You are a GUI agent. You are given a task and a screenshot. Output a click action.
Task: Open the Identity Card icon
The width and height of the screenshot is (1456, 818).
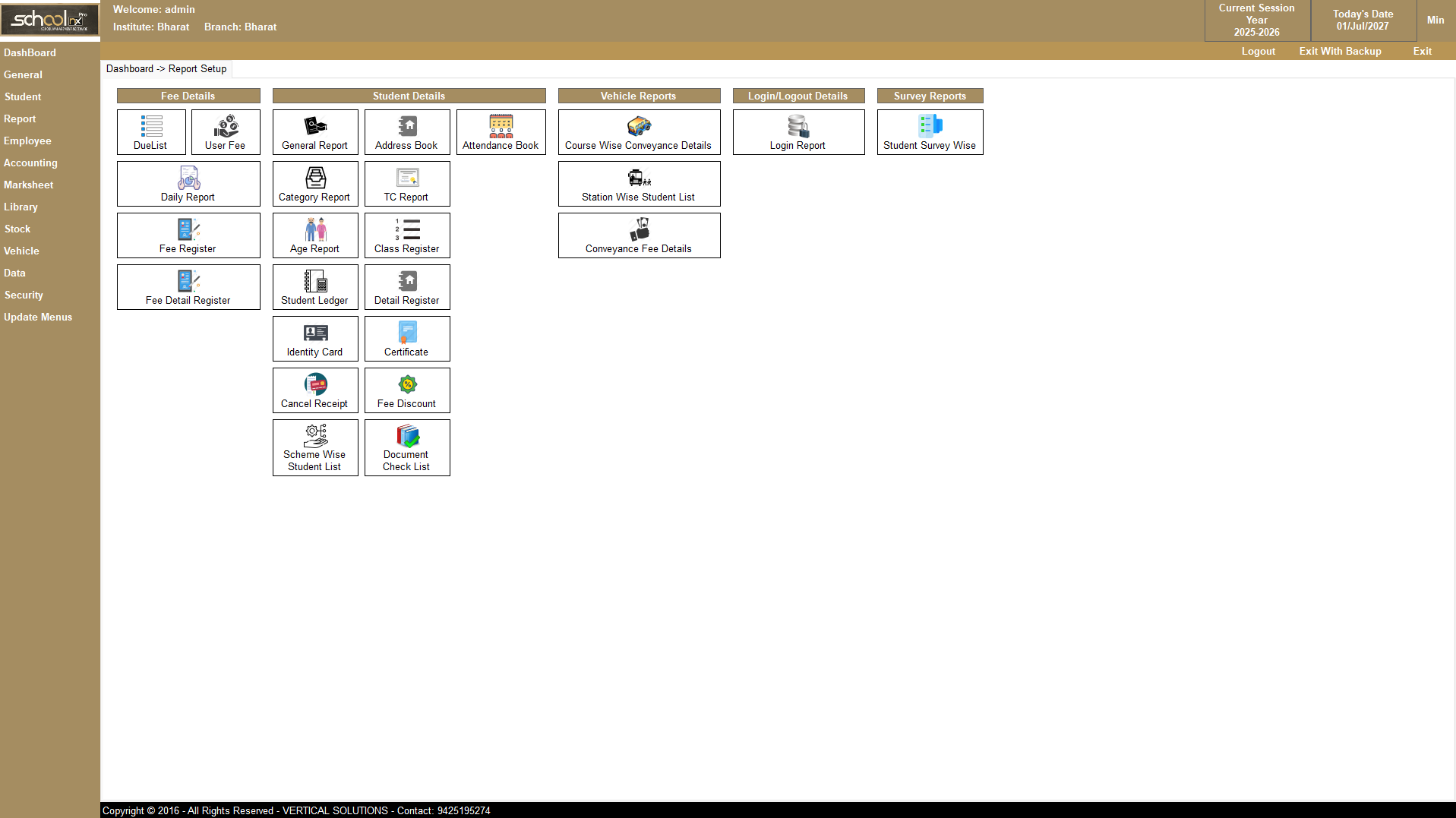(x=315, y=333)
